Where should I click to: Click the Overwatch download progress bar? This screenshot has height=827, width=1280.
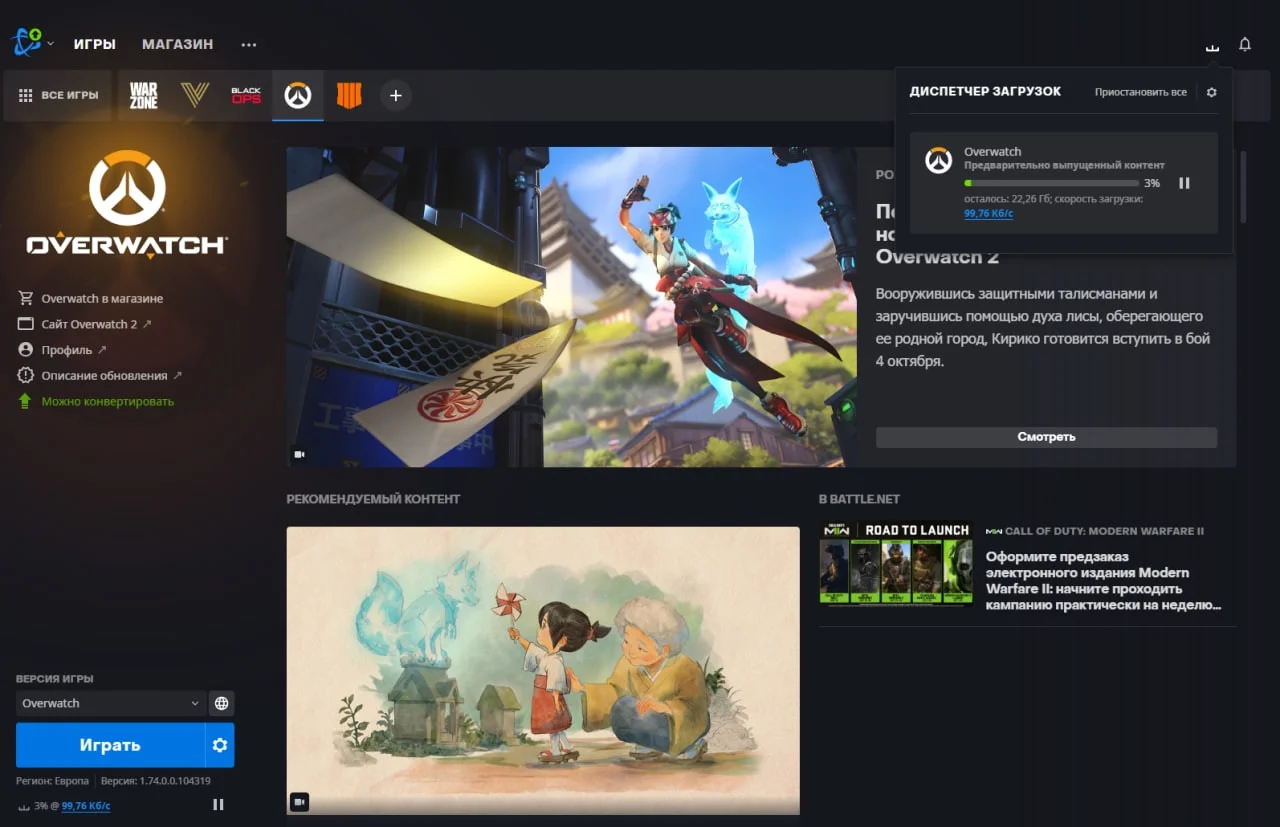(x=1051, y=183)
